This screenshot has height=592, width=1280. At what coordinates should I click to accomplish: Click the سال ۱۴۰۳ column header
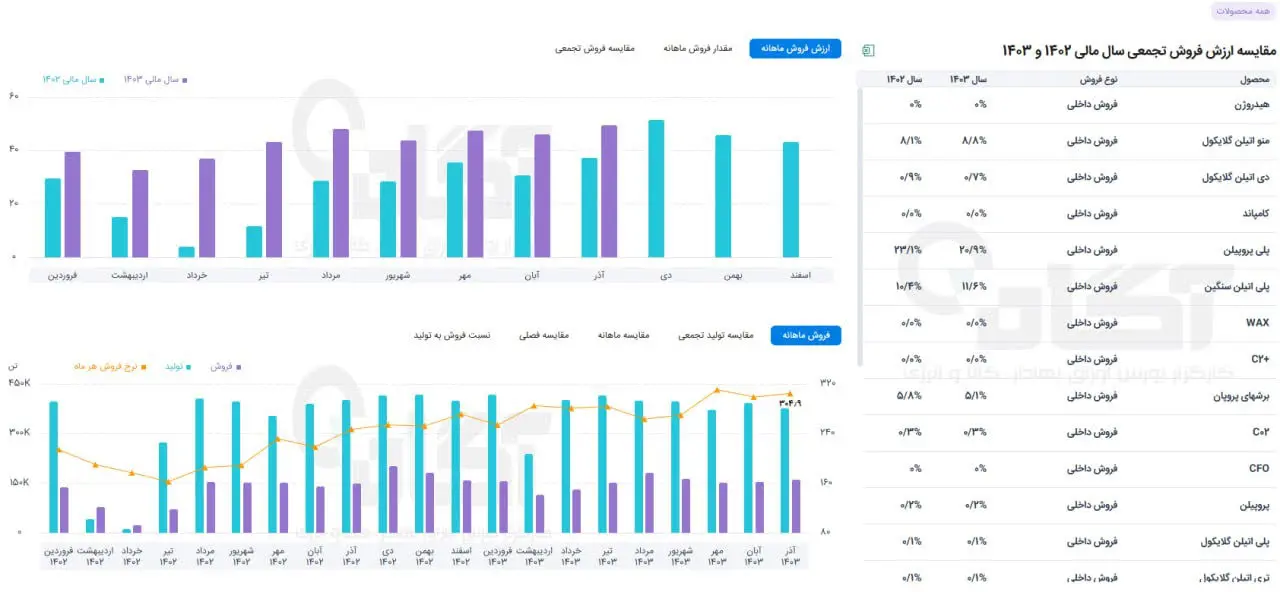pyautogui.click(x=967, y=79)
